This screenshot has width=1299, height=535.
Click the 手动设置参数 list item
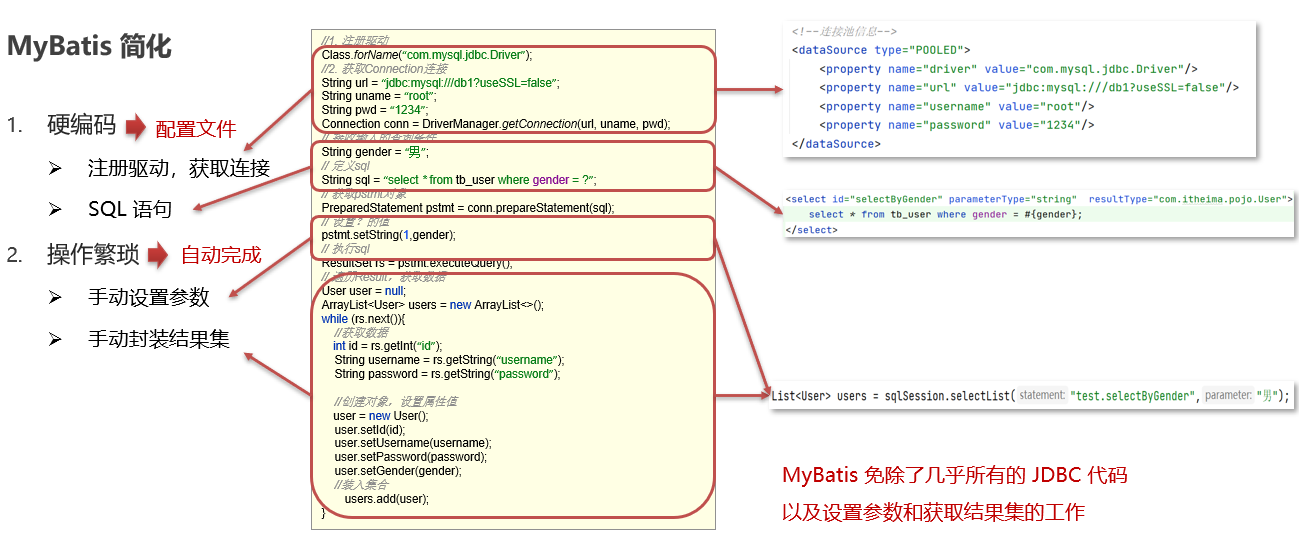[149, 297]
